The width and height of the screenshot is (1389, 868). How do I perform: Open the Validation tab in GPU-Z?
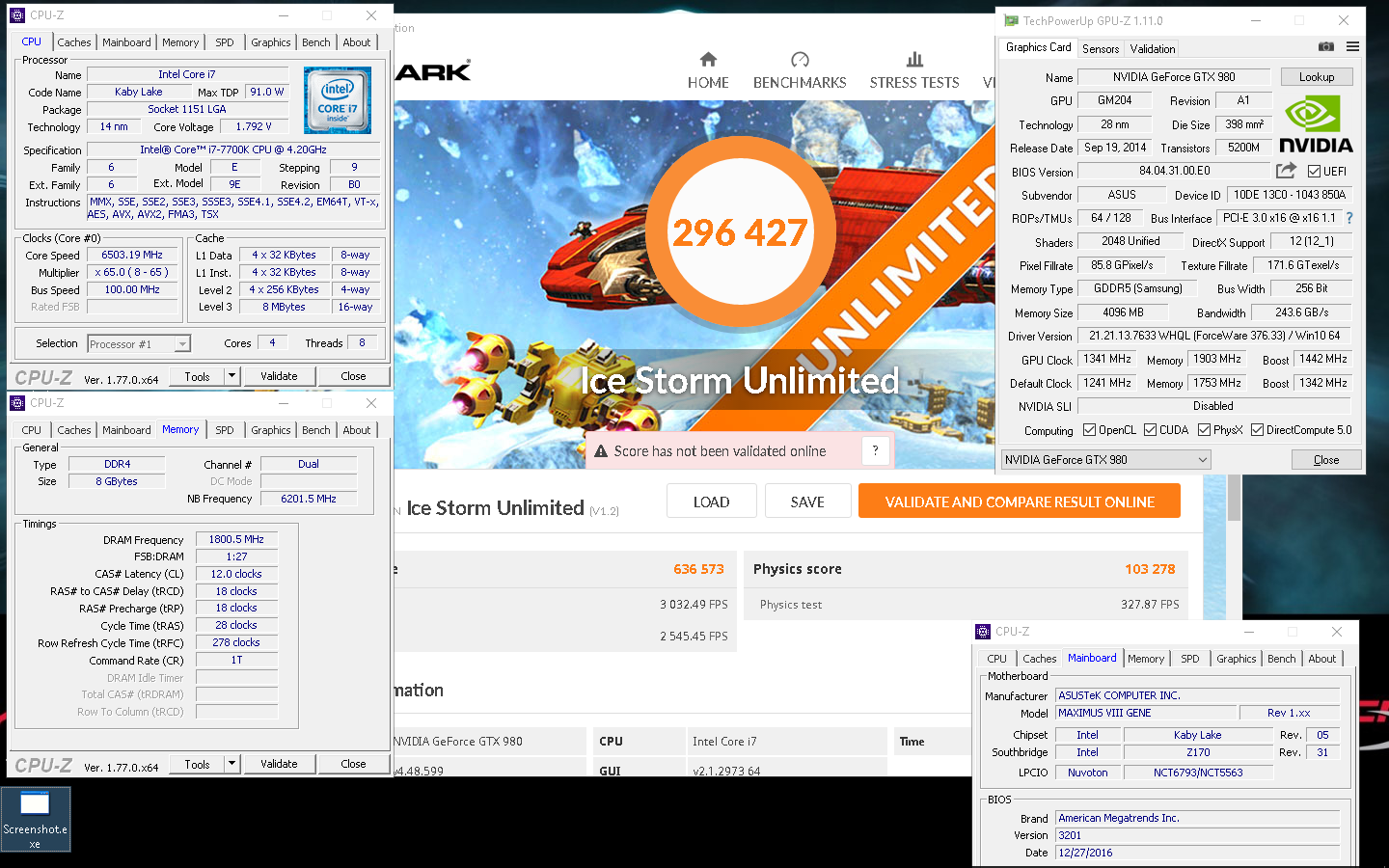tap(1153, 49)
